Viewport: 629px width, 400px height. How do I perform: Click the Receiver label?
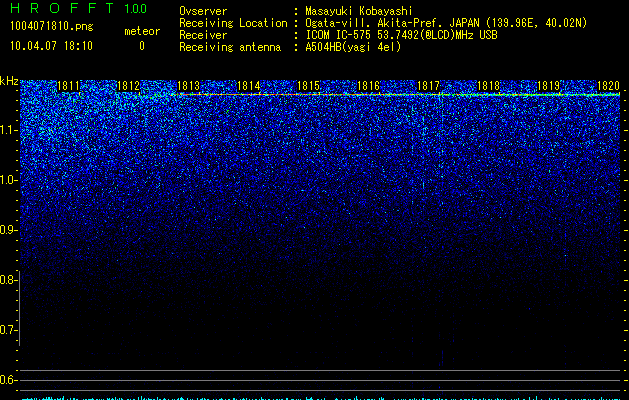click(x=203, y=35)
